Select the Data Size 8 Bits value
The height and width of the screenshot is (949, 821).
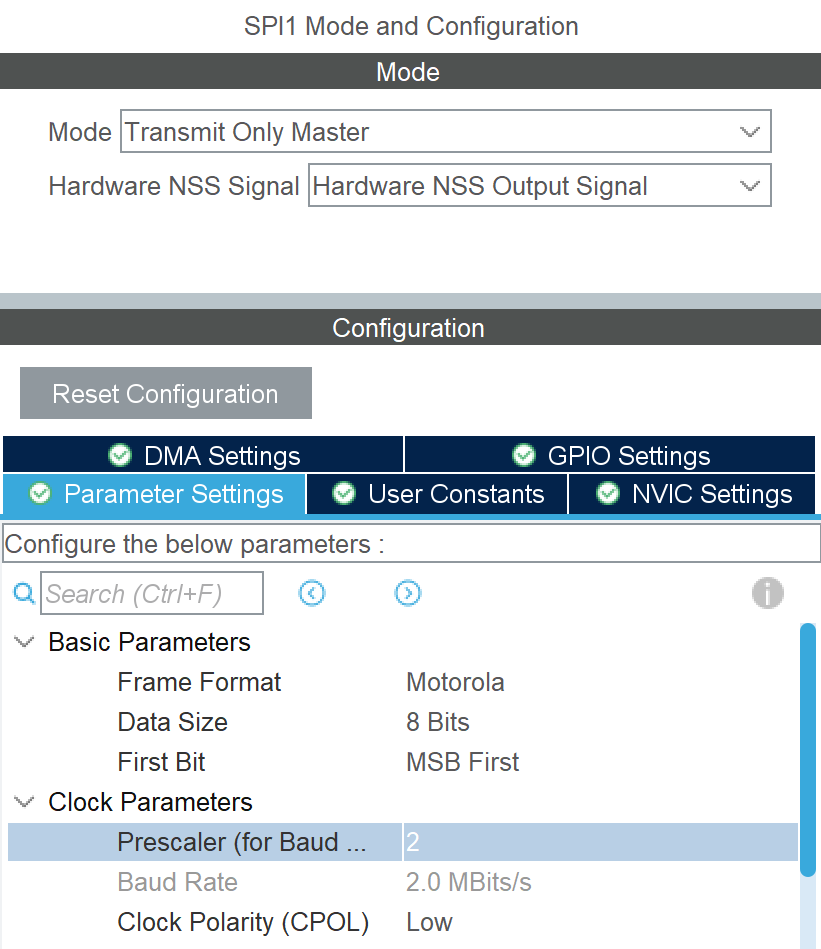(x=438, y=722)
